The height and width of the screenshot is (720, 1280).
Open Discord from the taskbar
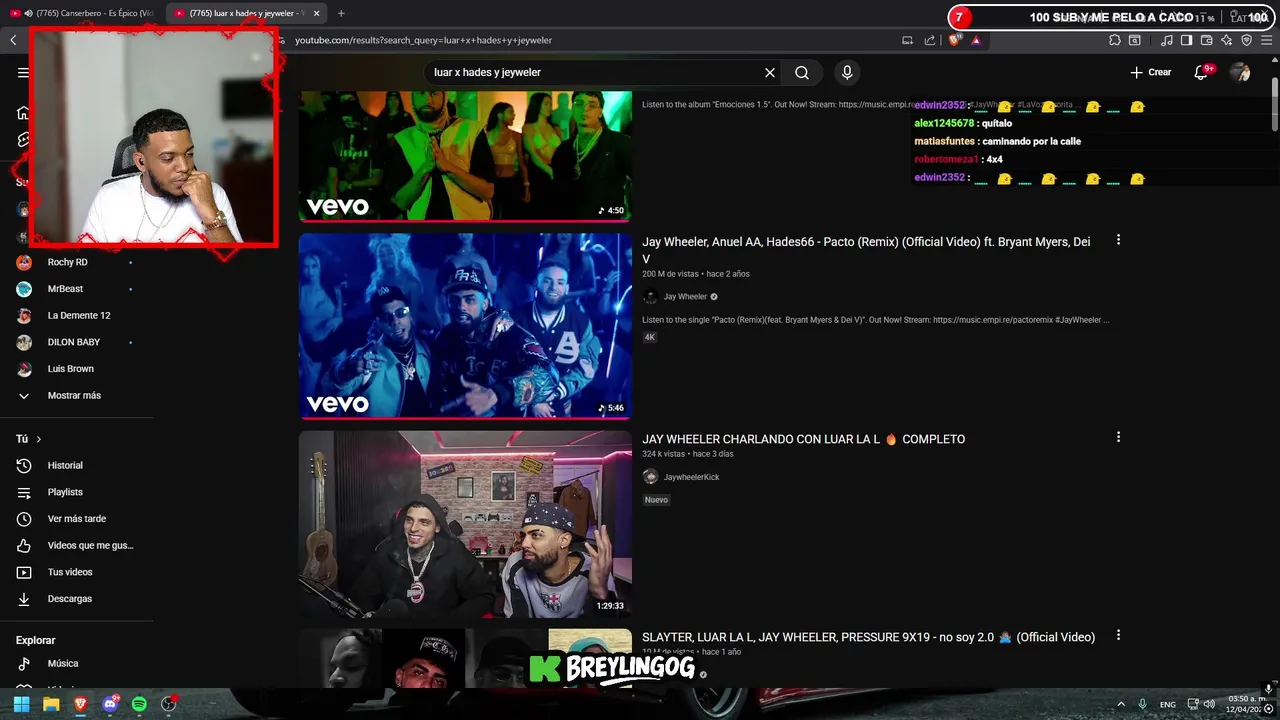tap(110, 704)
